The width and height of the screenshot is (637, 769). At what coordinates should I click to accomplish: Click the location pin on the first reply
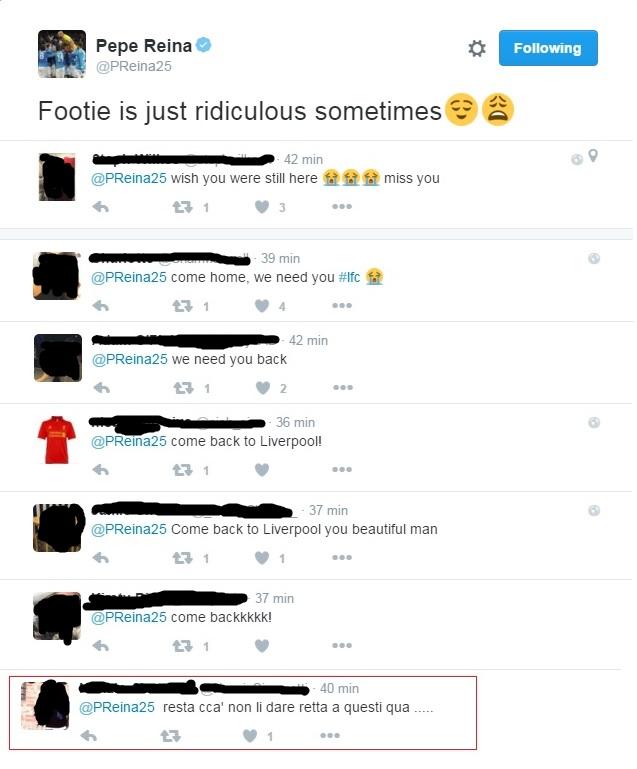click(593, 156)
